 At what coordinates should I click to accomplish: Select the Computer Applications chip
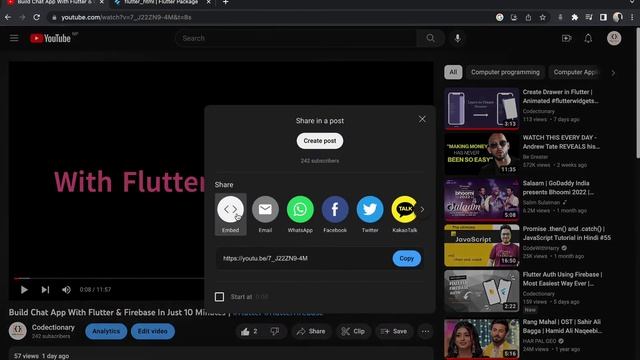coord(575,72)
